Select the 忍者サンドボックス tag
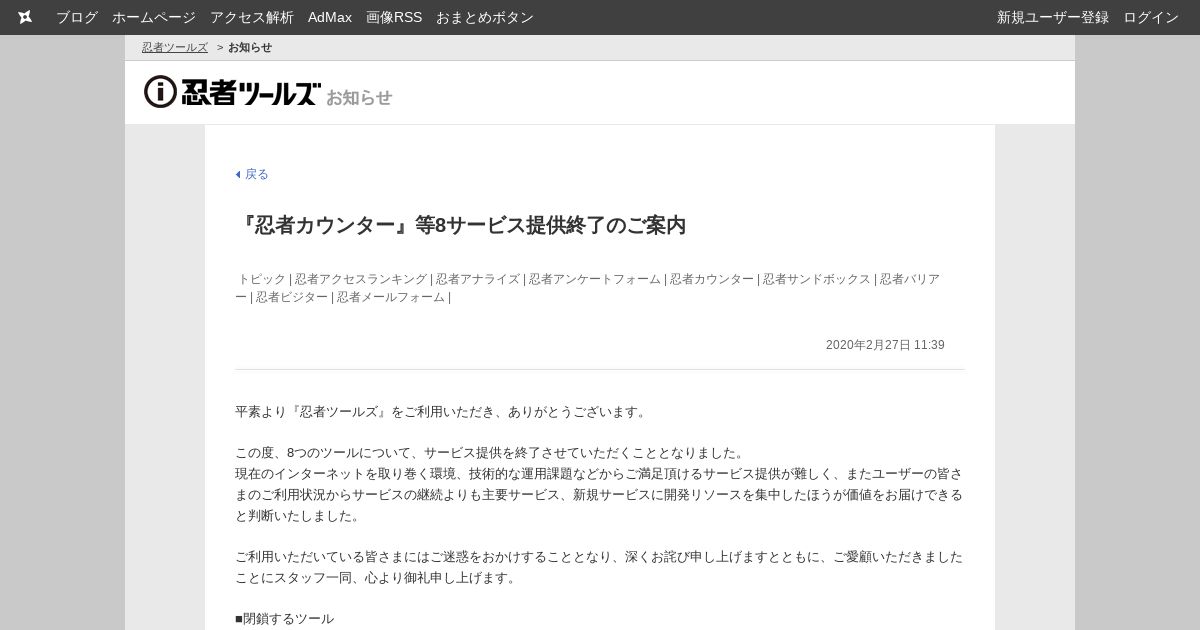The height and width of the screenshot is (630, 1200). pyautogui.click(x=817, y=279)
